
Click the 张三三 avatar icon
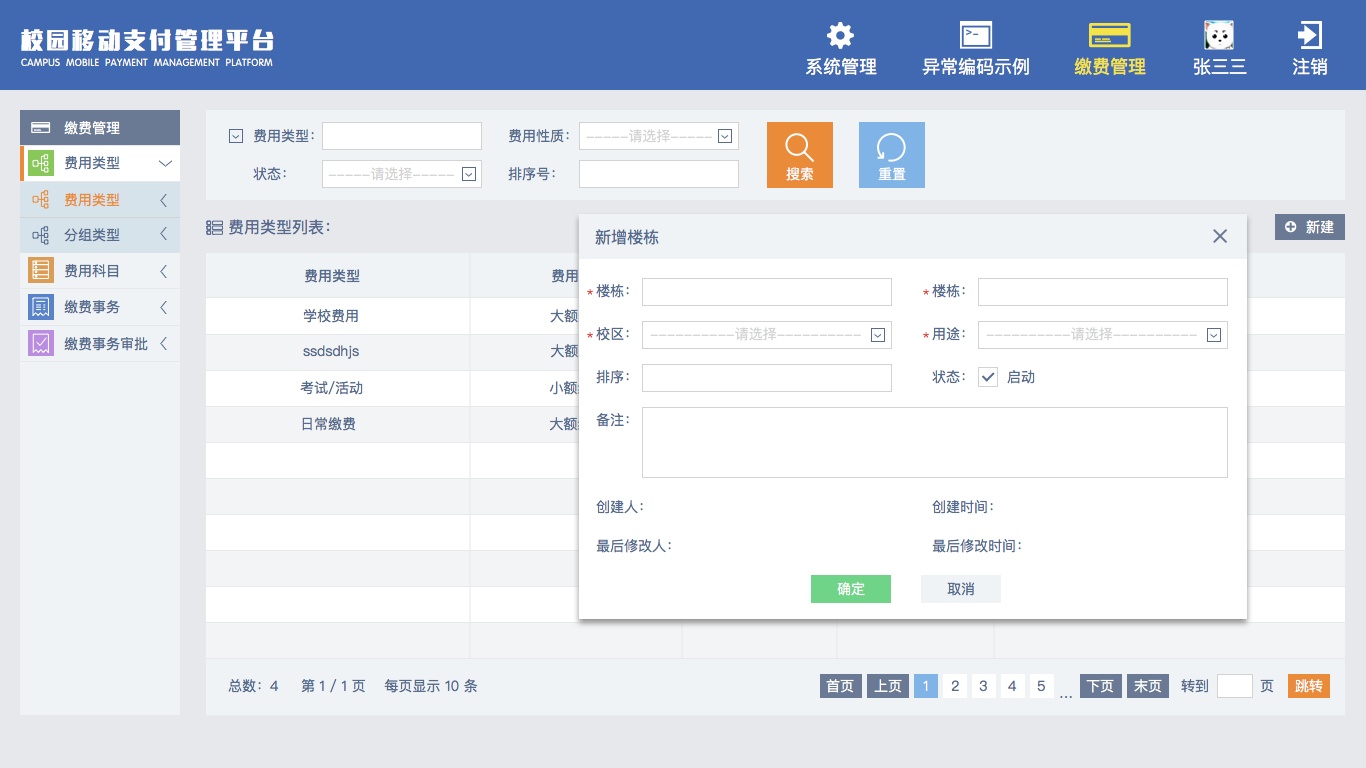tap(1219, 33)
